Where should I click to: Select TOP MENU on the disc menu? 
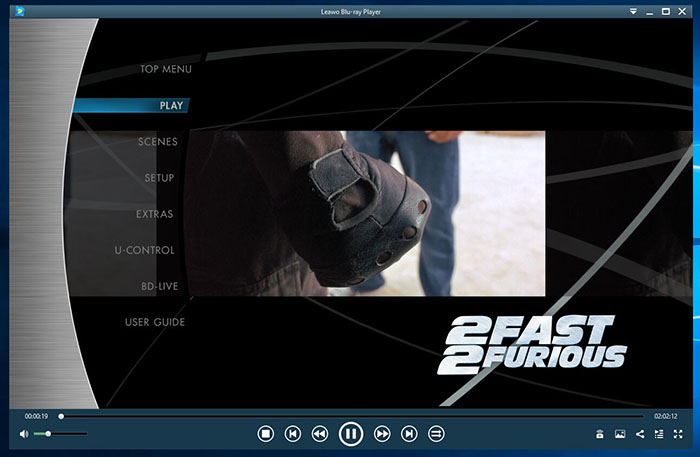click(x=166, y=69)
